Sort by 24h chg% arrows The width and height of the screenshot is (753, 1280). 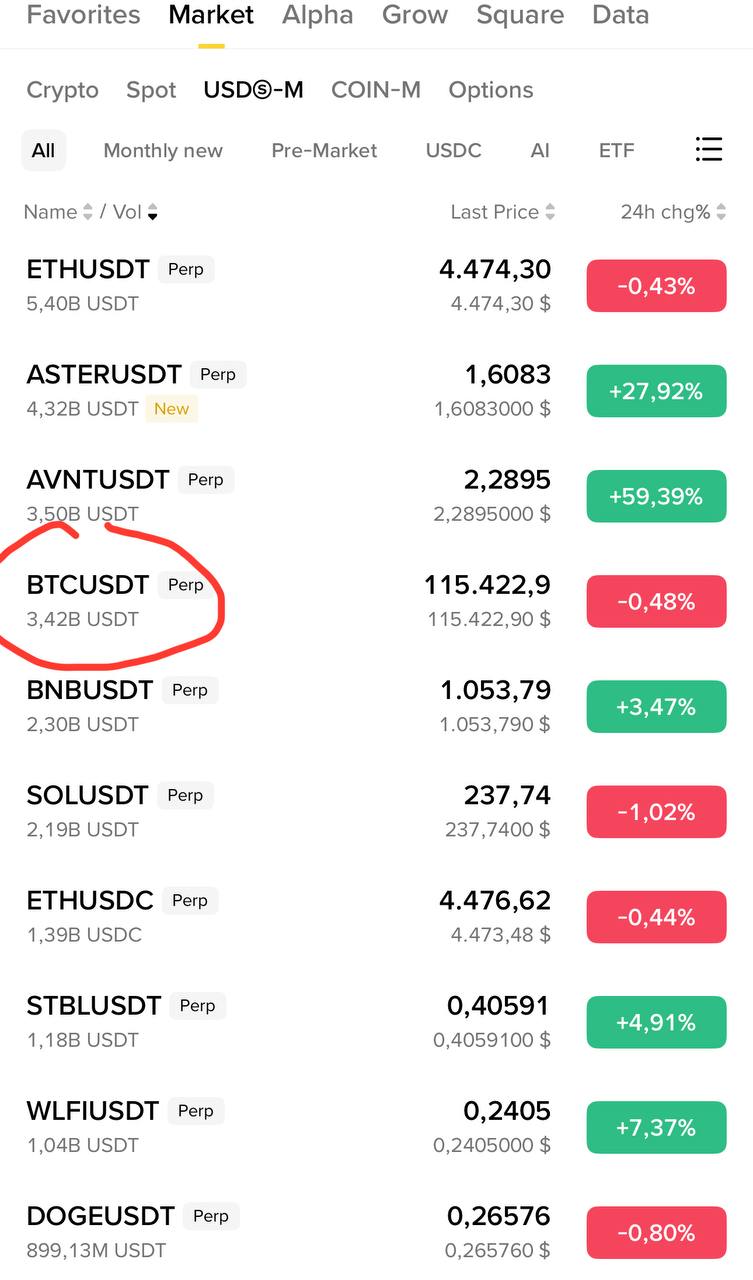point(721,212)
